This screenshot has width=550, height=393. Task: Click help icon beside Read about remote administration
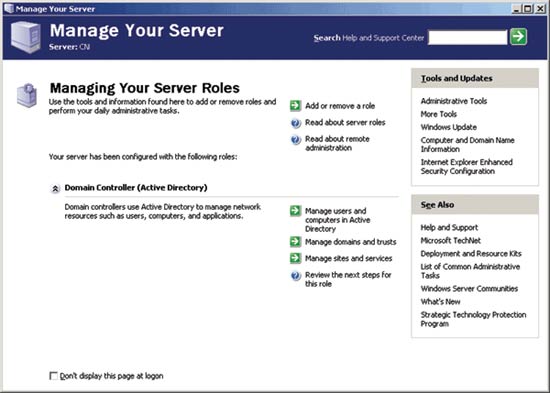tap(296, 140)
